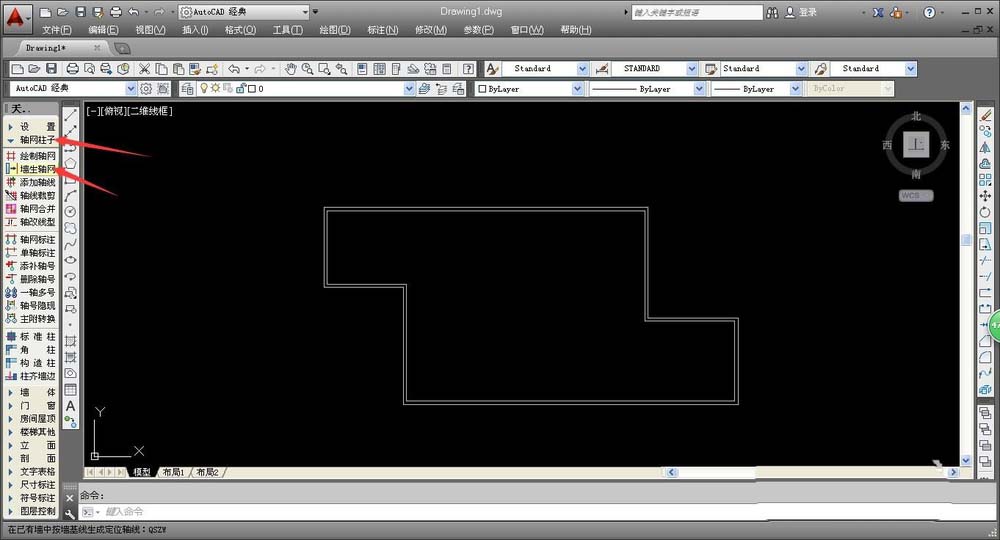Select the Line draw tool
1000x540 pixels.
point(71,115)
